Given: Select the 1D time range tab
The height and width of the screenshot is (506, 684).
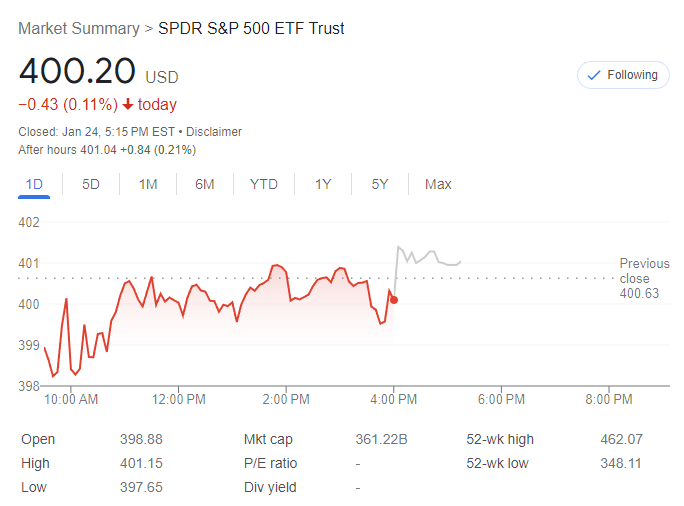Looking at the screenshot, I should click(x=34, y=184).
